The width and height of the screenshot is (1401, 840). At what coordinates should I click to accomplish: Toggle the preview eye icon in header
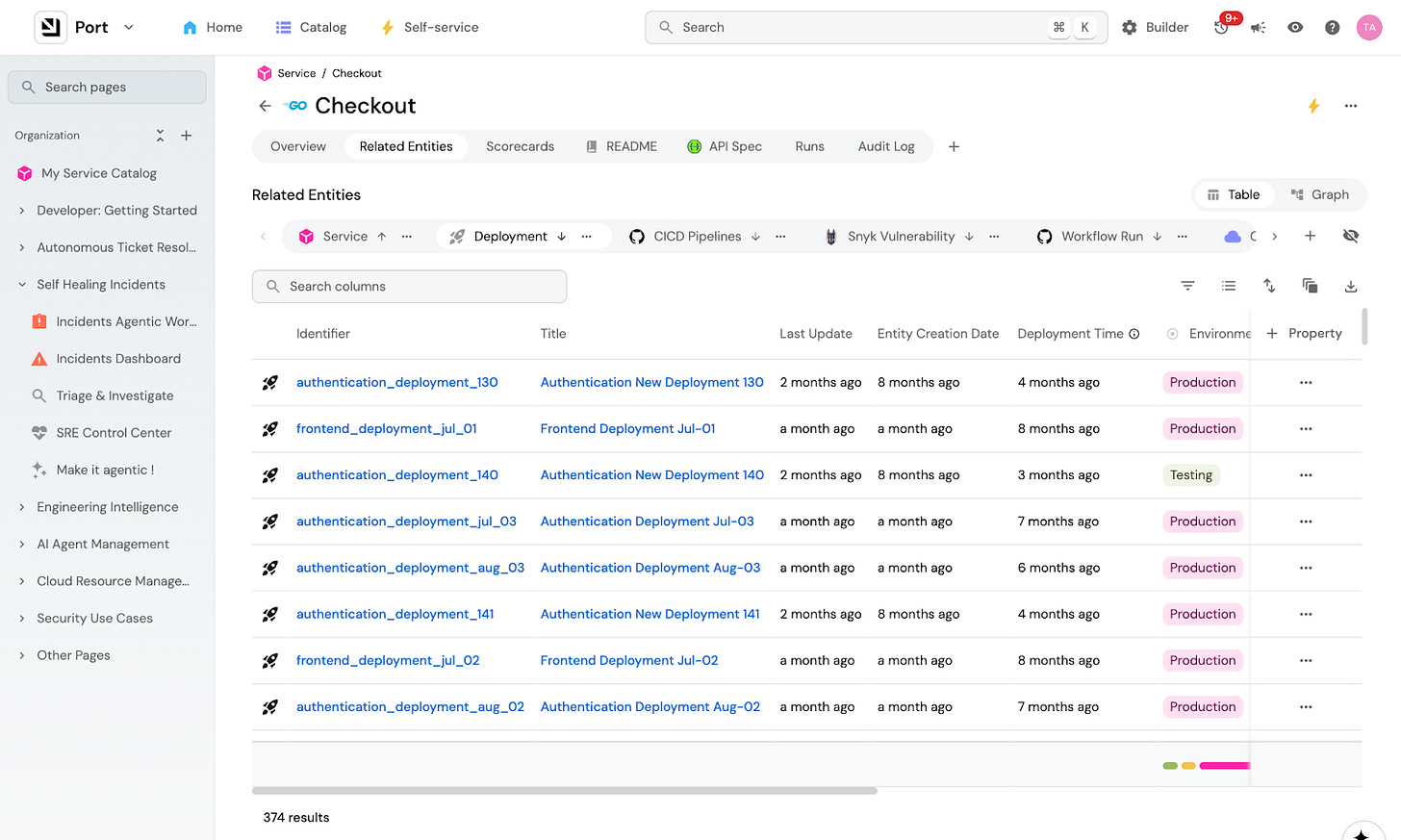(1295, 27)
